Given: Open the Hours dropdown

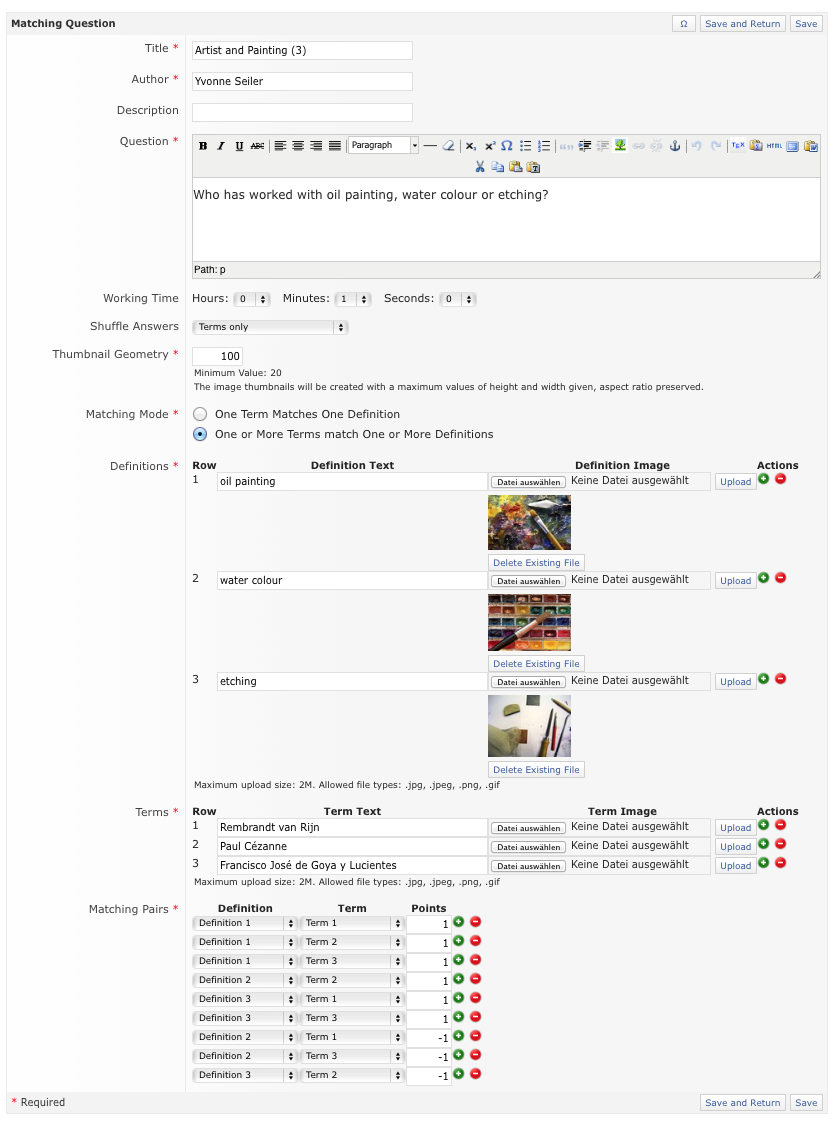Looking at the screenshot, I should [x=252, y=299].
